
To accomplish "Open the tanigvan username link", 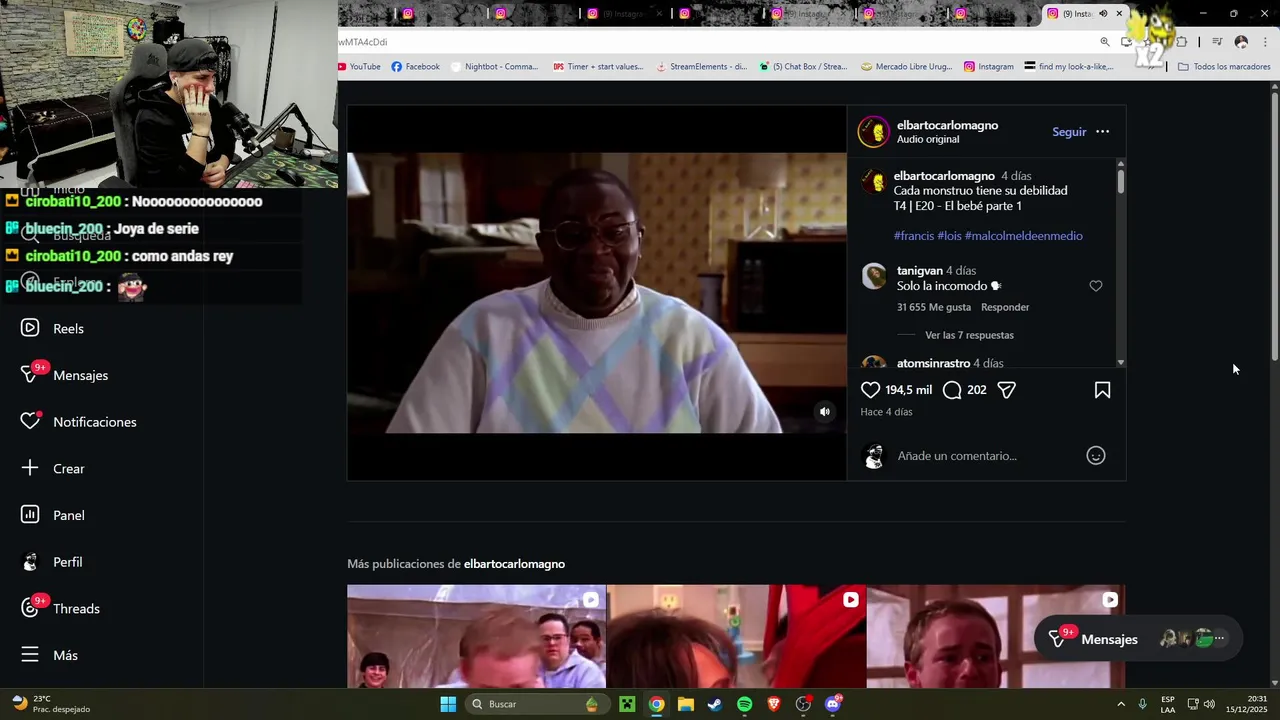I will (x=920, y=271).
